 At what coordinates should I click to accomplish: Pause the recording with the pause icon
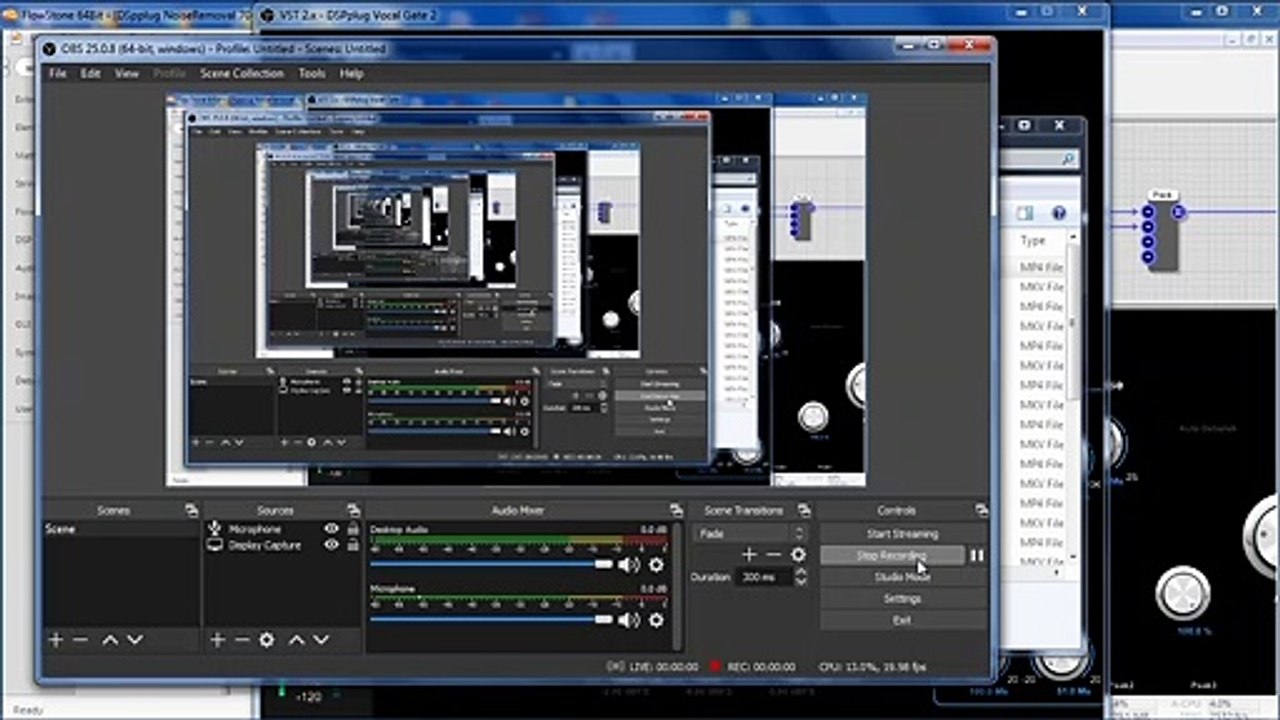[x=977, y=555]
